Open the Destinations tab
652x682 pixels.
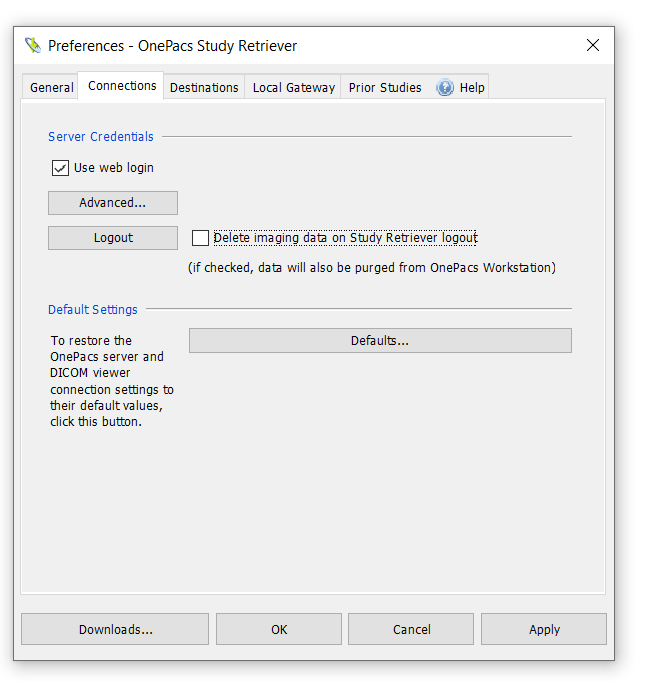click(x=204, y=87)
